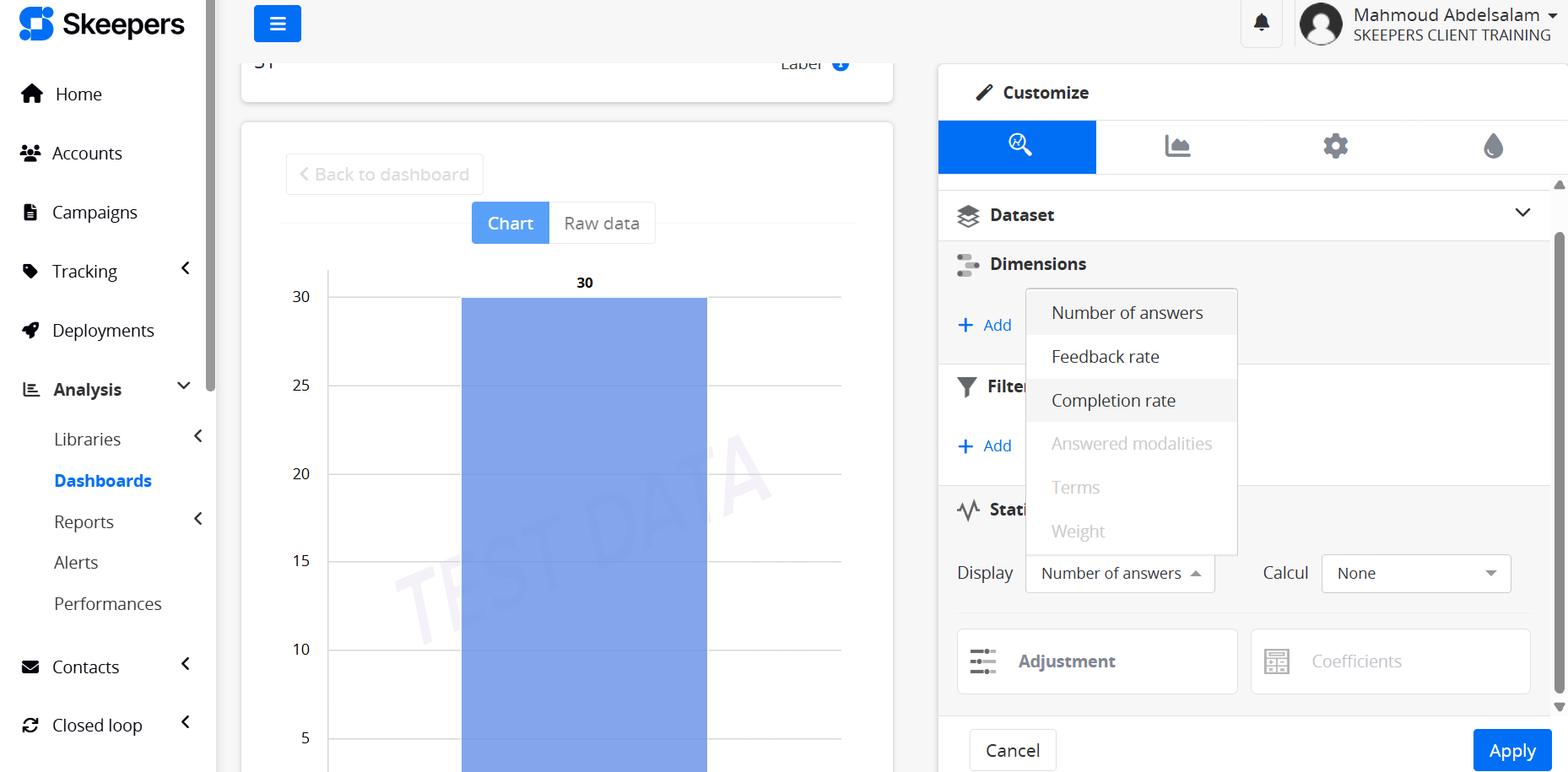The image size is (1568, 772).
Task: Toggle the hamburger menu button
Action: pyautogui.click(x=277, y=24)
